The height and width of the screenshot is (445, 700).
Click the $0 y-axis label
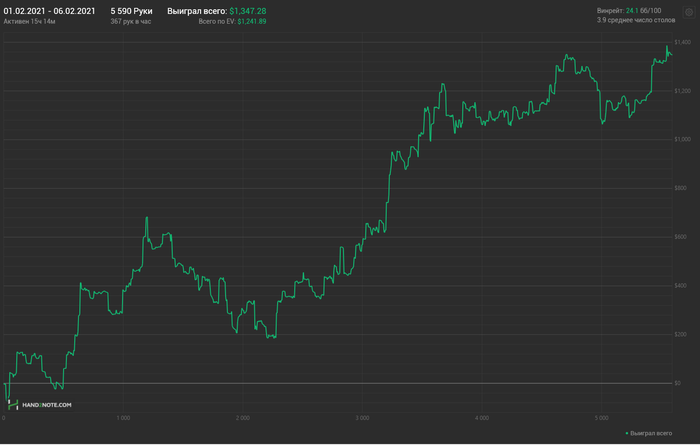pos(678,383)
